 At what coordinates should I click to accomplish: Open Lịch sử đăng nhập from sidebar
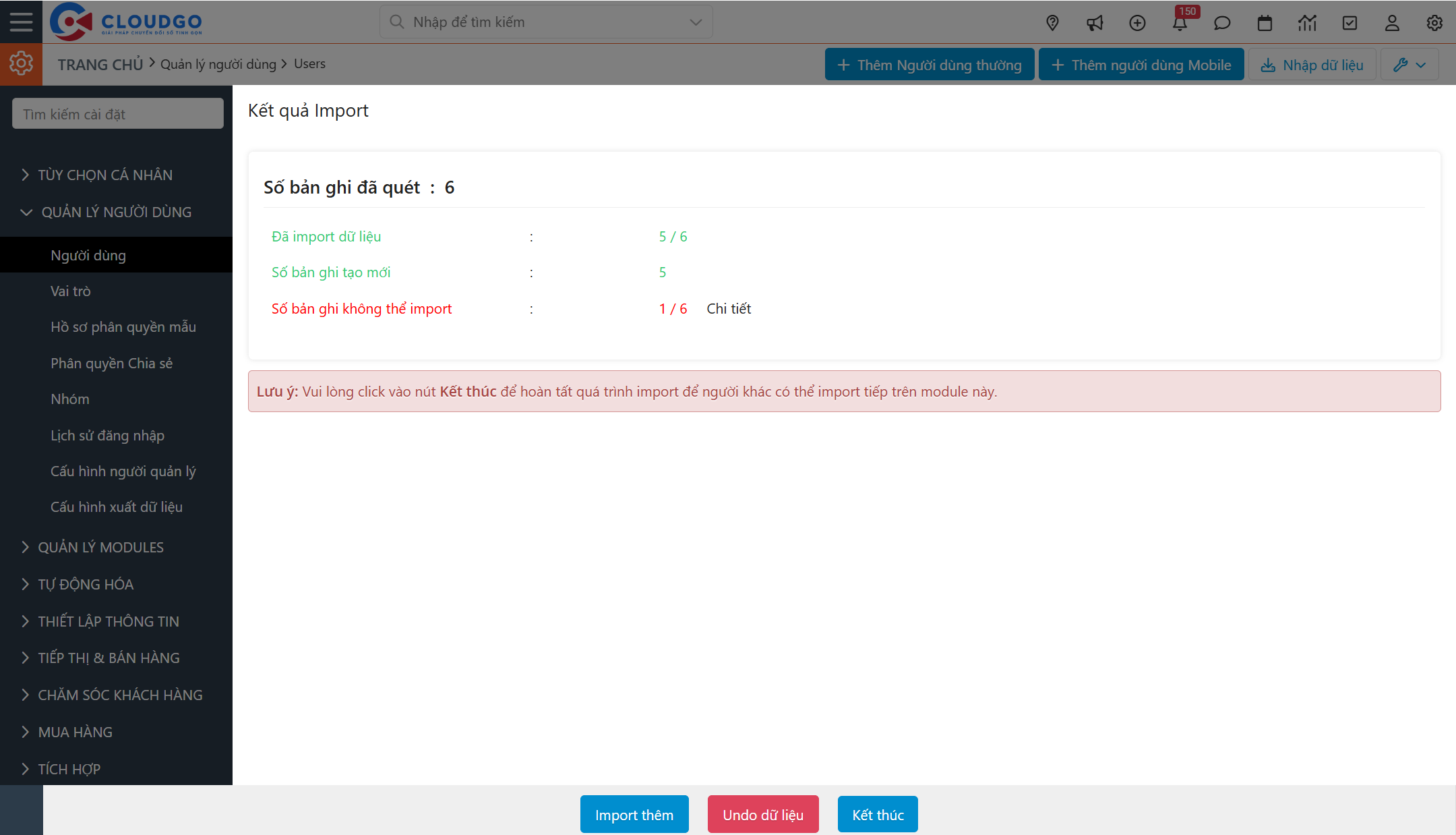[x=108, y=435]
